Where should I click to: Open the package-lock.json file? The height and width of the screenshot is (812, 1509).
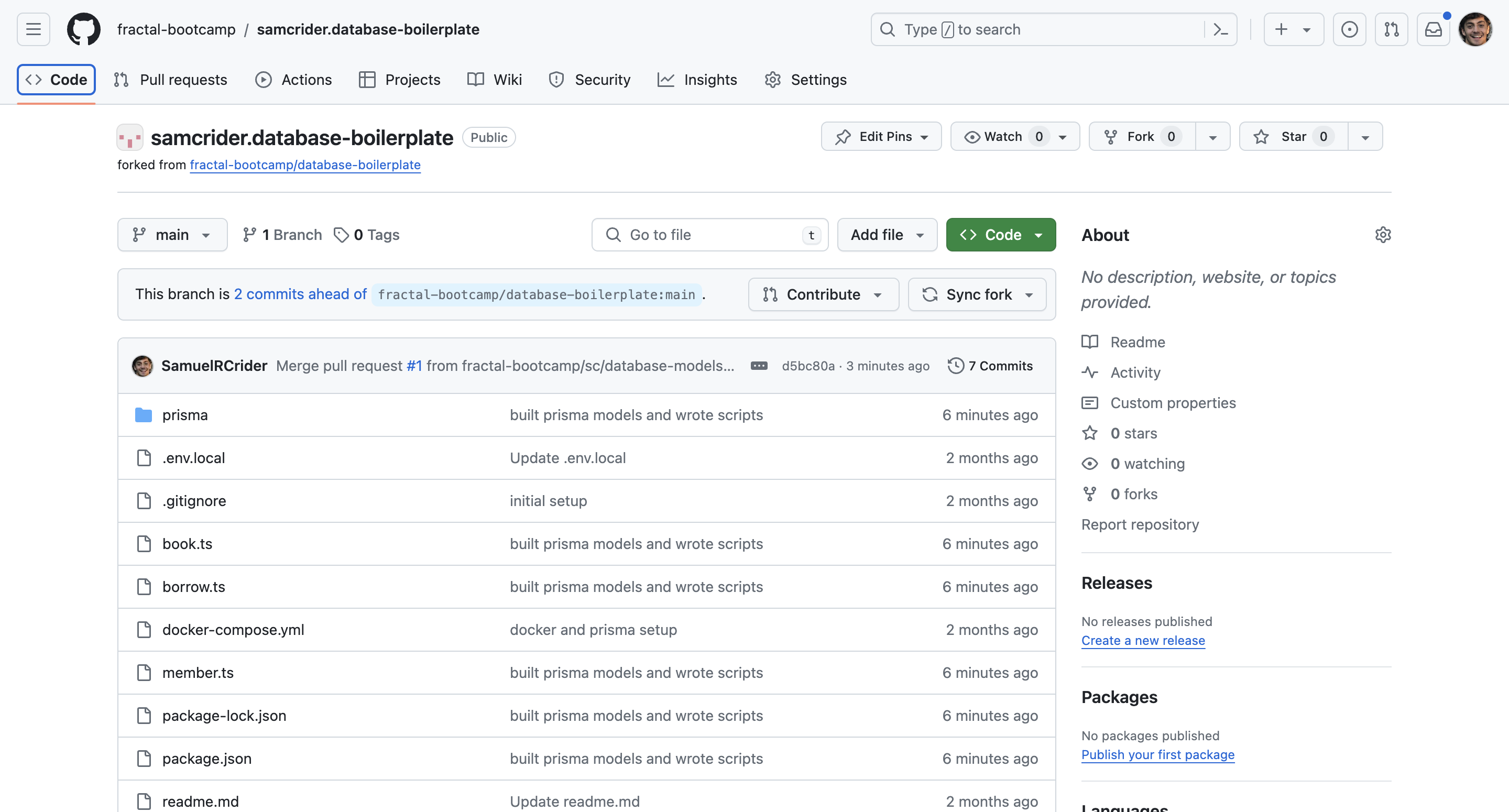pyautogui.click(x=224, y=716)
